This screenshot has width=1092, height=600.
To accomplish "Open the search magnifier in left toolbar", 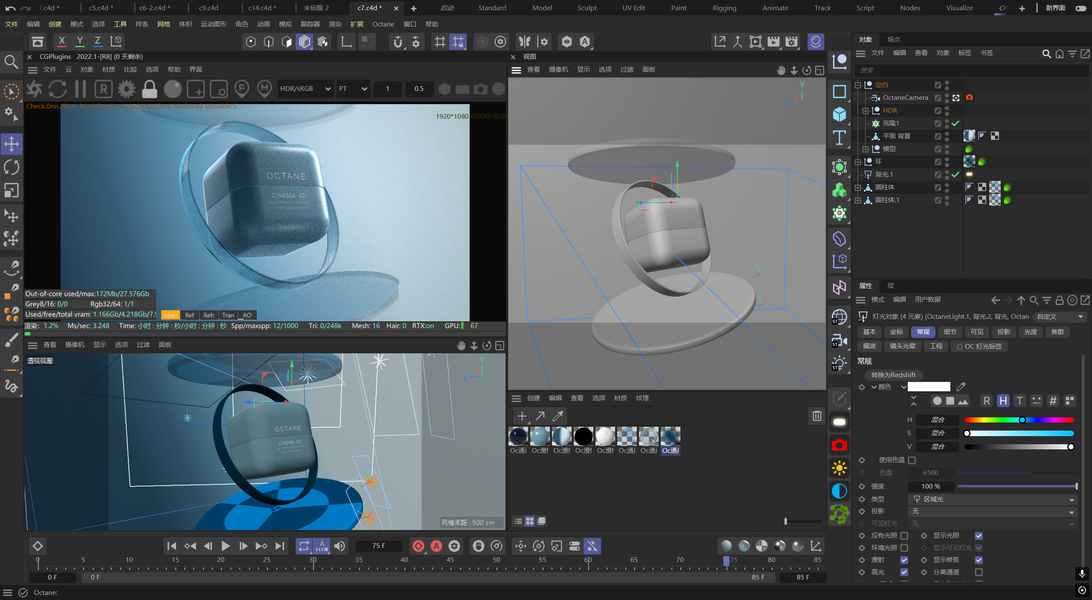I will (x=11, y=63).
